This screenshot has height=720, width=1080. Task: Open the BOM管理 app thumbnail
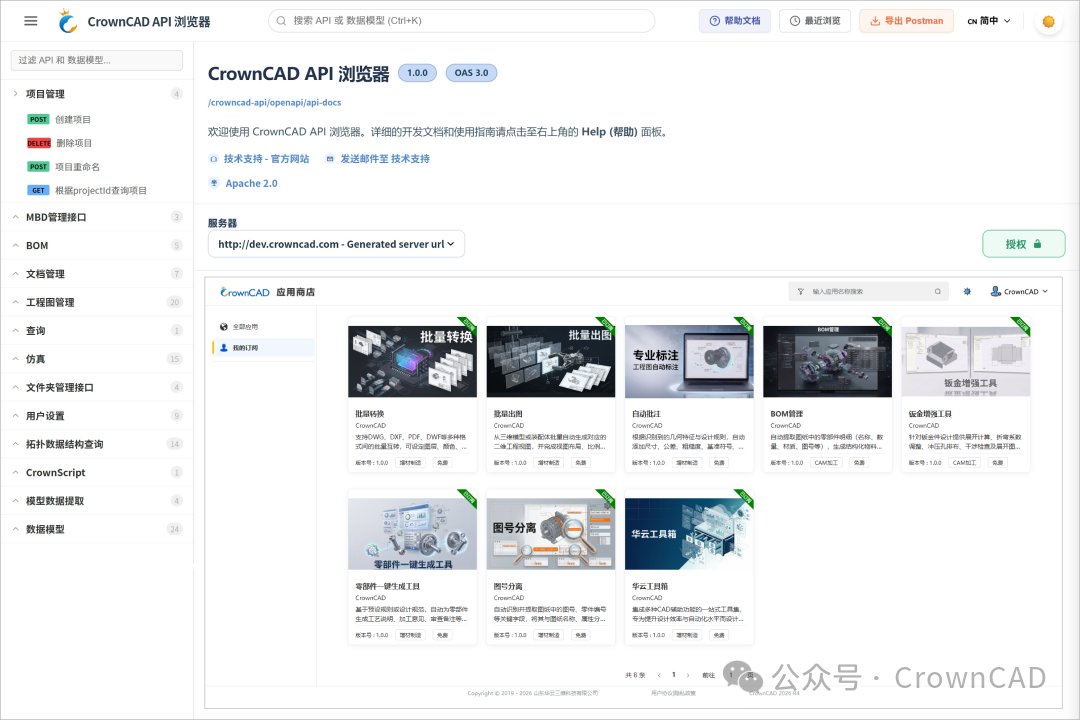click(x=827, y=361)
